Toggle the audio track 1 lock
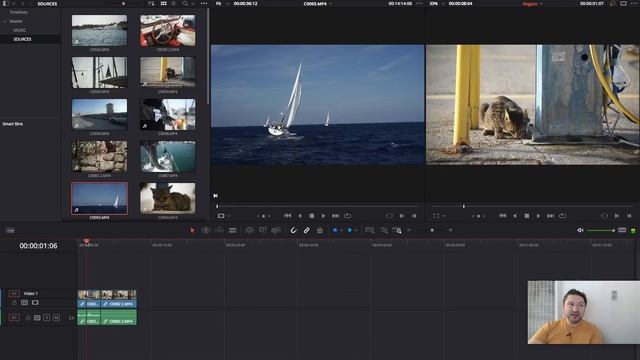Image resolution: width=640 pixels, height=360 pixels. point(28,318)
